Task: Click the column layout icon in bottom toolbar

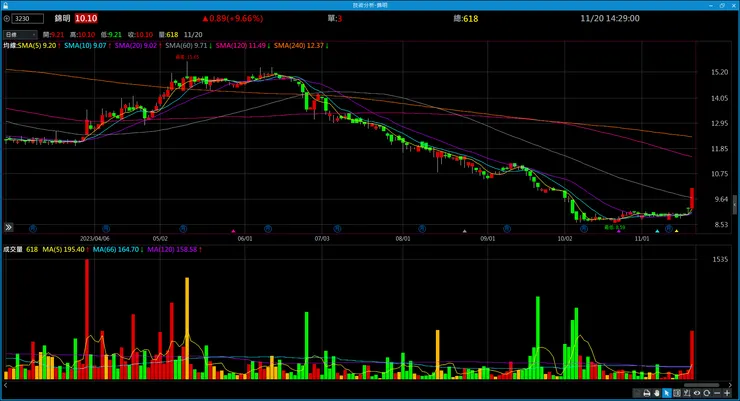Action: click(x=677, y=393)
